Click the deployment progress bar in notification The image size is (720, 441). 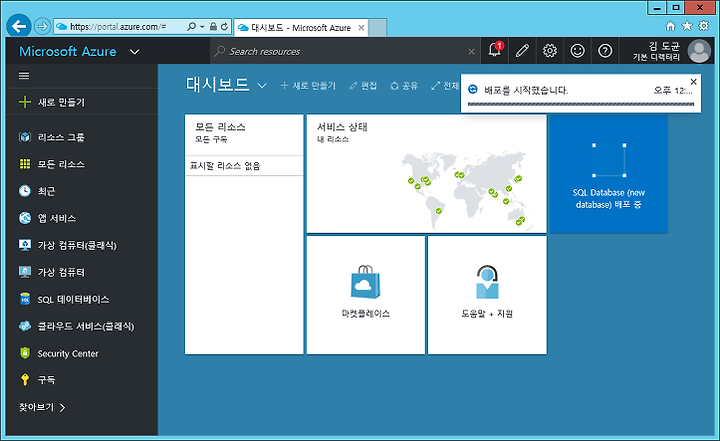581,104
